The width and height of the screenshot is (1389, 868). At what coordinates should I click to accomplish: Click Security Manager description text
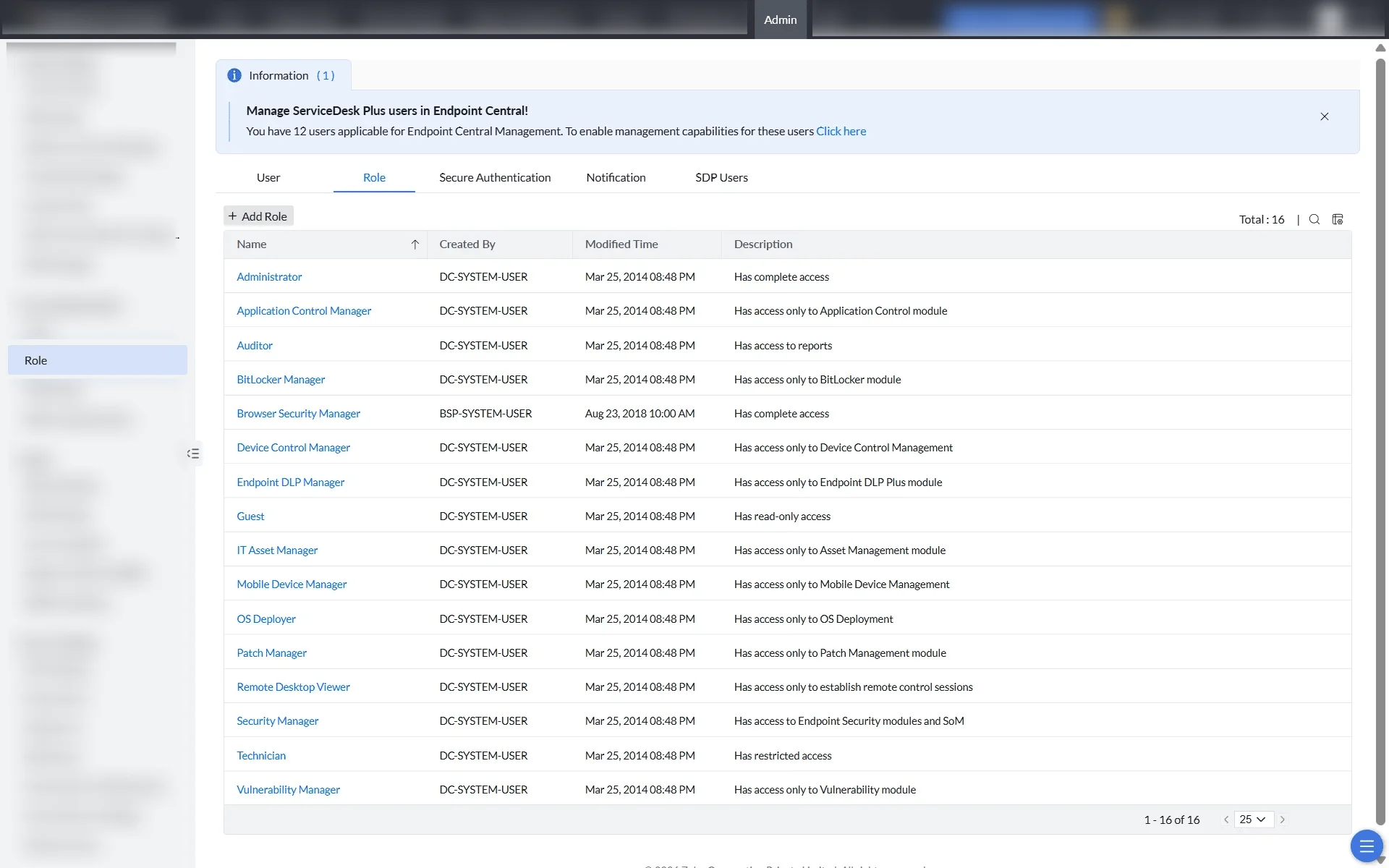point(849,720)
